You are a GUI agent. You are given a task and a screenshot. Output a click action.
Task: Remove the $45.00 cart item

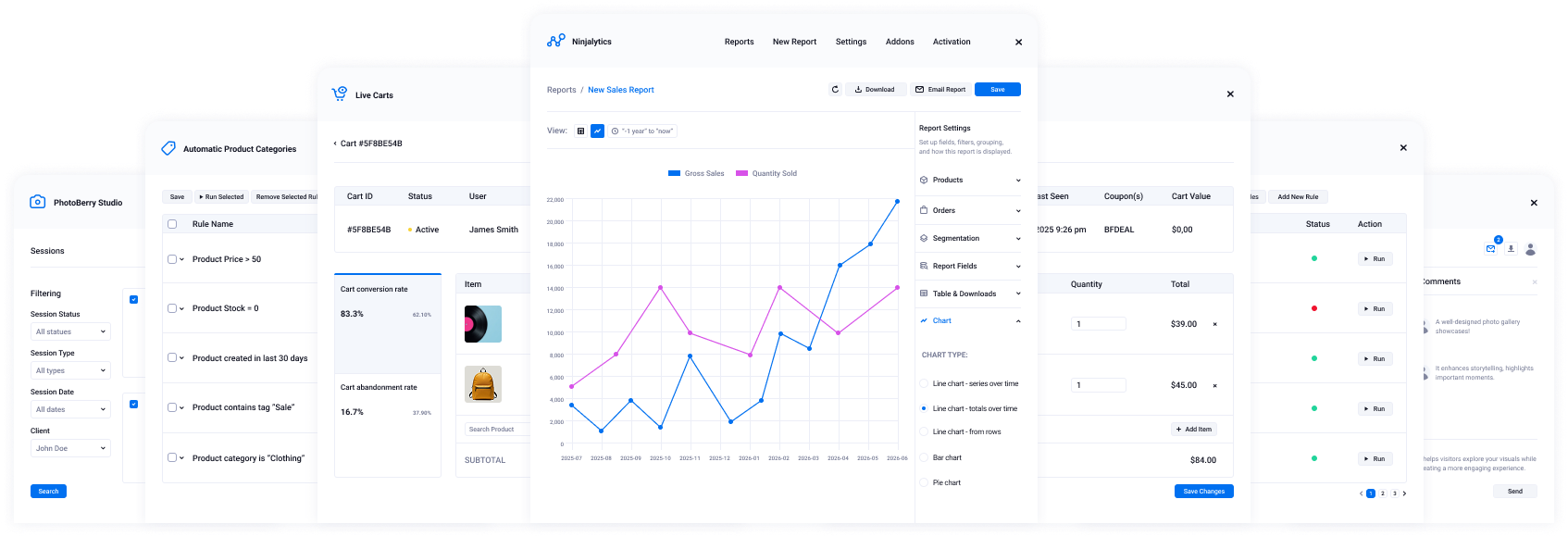(x=1215, y=385)
